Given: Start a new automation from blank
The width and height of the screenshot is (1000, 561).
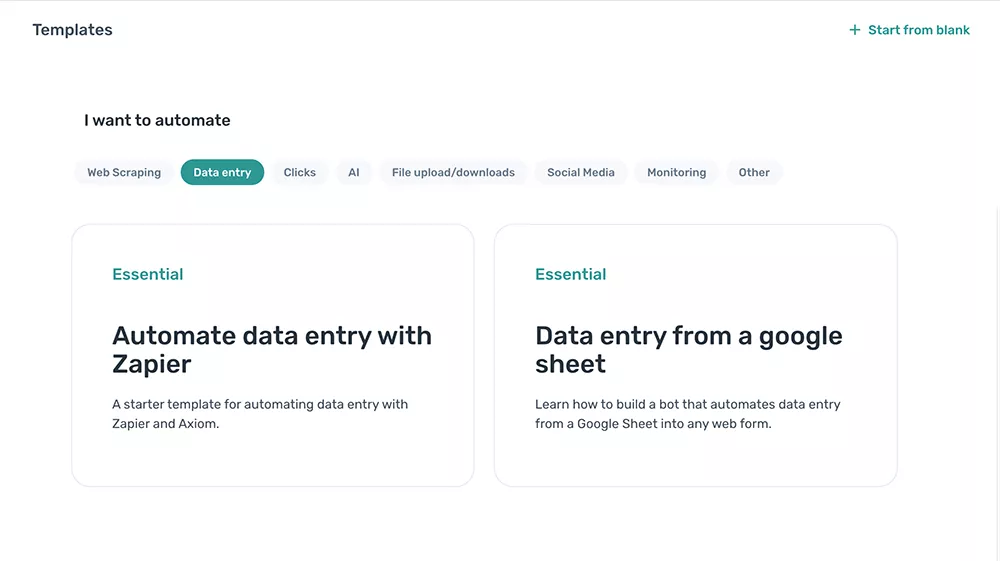Looking at the screenshot, I should click(918, 30).
